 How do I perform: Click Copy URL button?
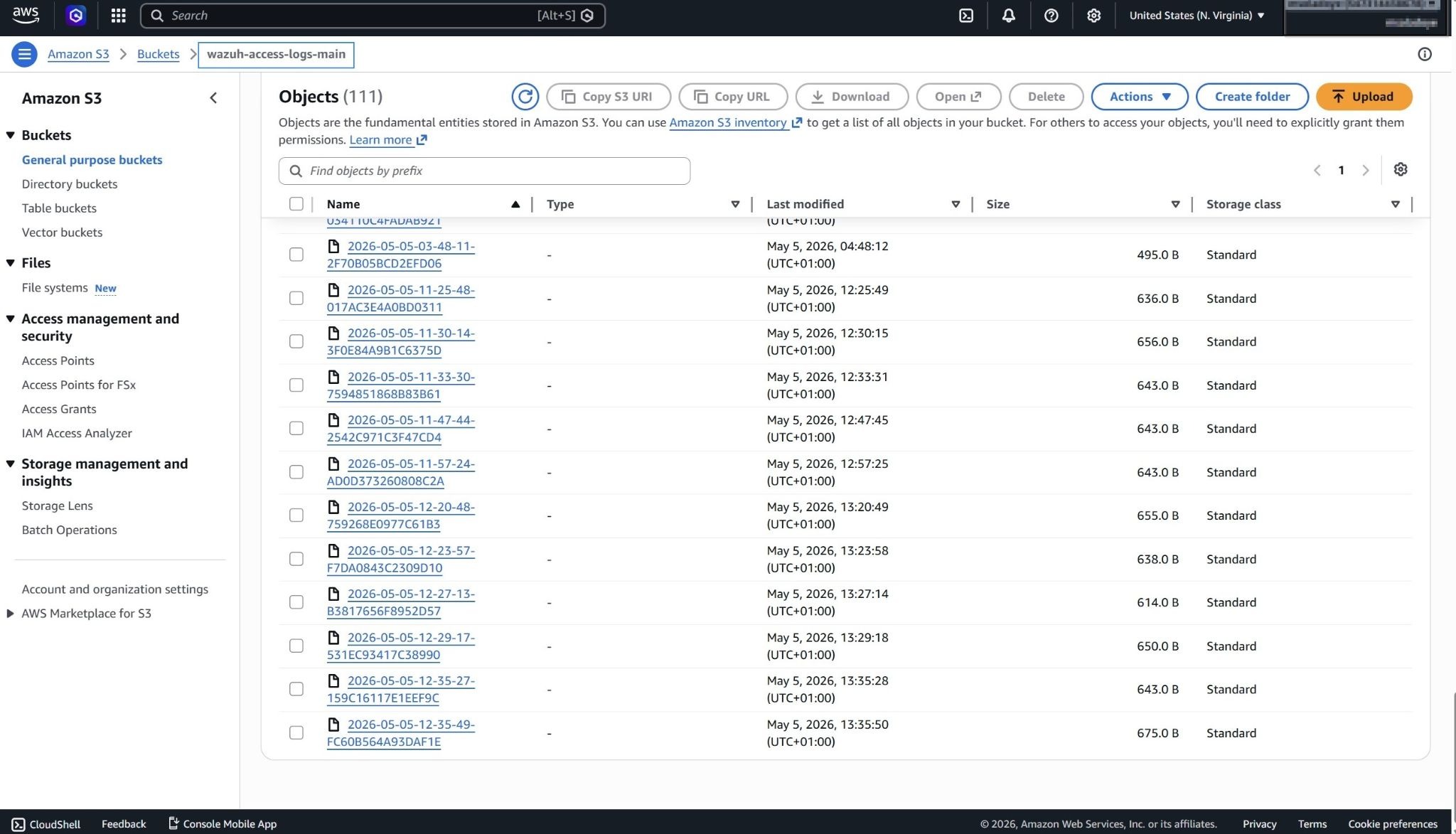[733, 97]
